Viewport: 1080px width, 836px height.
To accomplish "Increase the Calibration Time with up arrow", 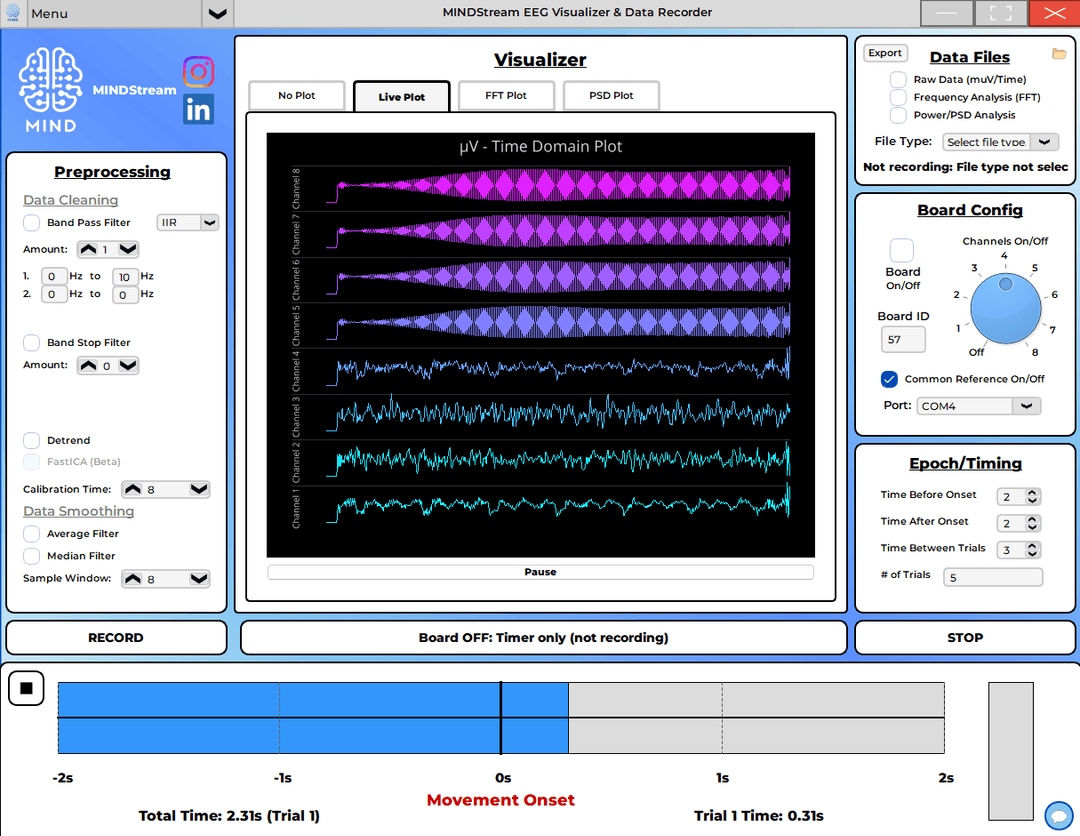I will click(x=132, y=490).
